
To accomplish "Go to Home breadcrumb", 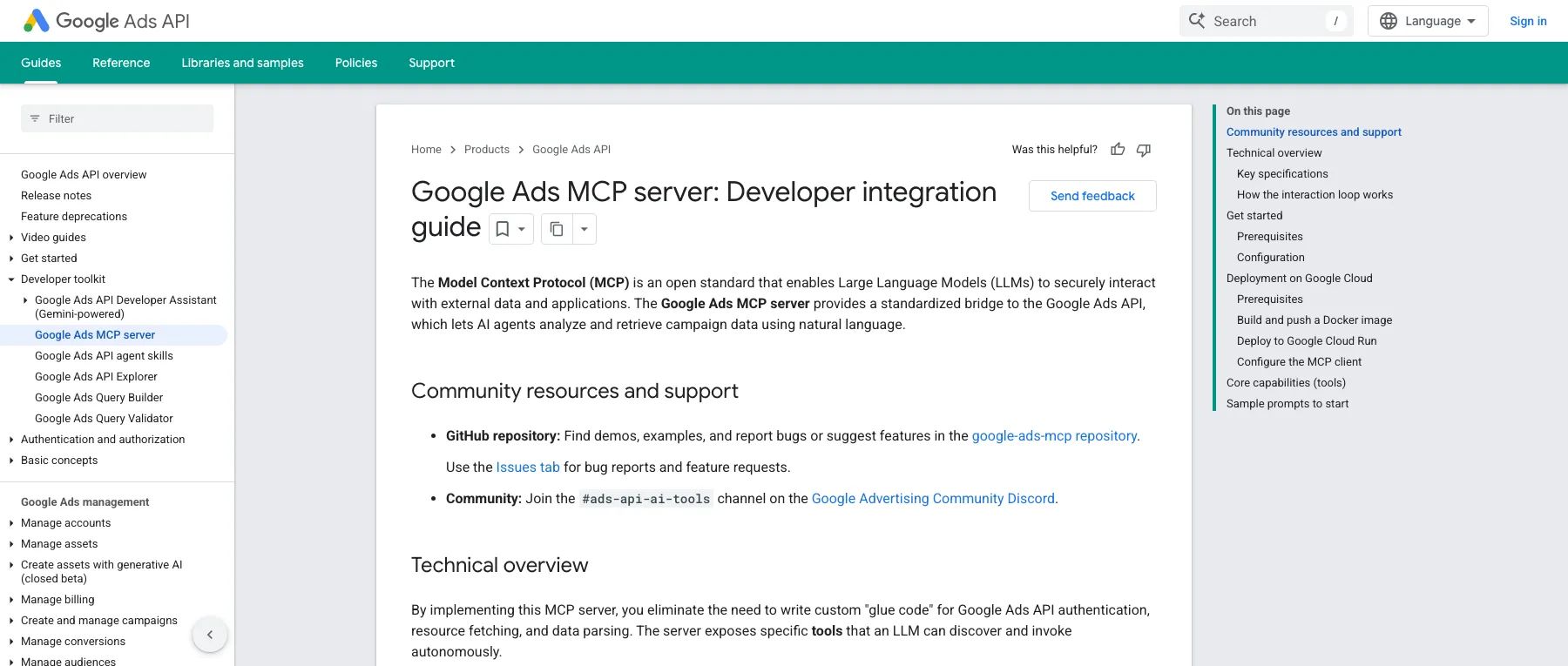I will pos(426,150).
